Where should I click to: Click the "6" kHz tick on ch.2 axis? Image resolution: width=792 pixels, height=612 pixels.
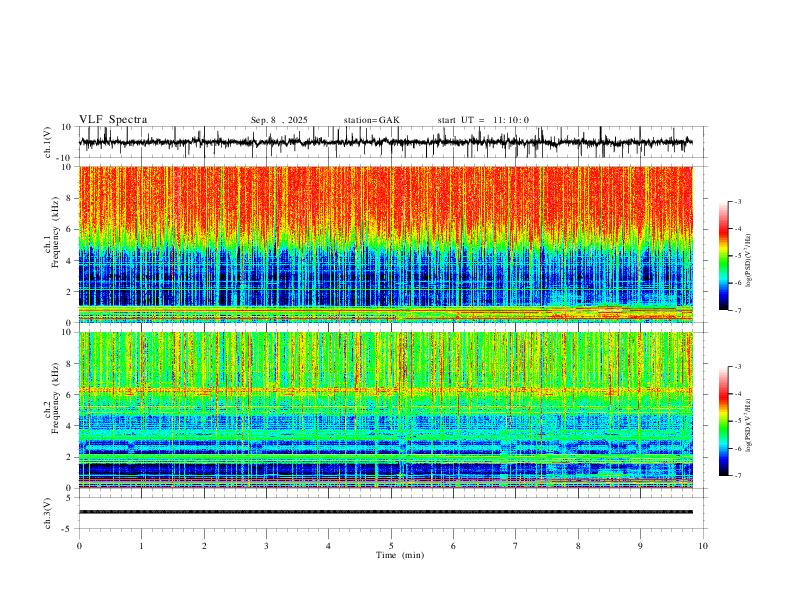70,394
